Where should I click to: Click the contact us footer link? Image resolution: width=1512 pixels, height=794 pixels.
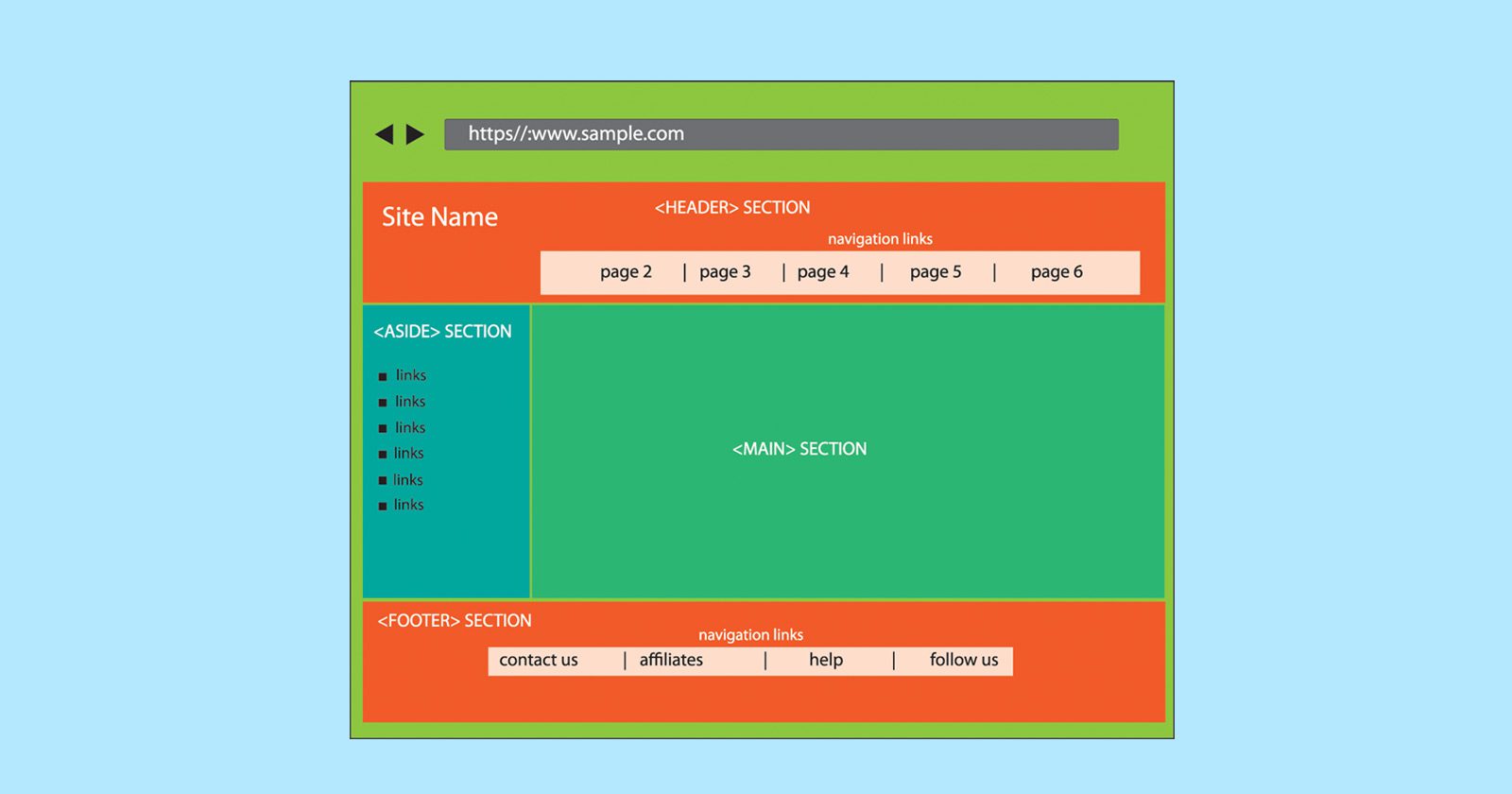point(539,660)
